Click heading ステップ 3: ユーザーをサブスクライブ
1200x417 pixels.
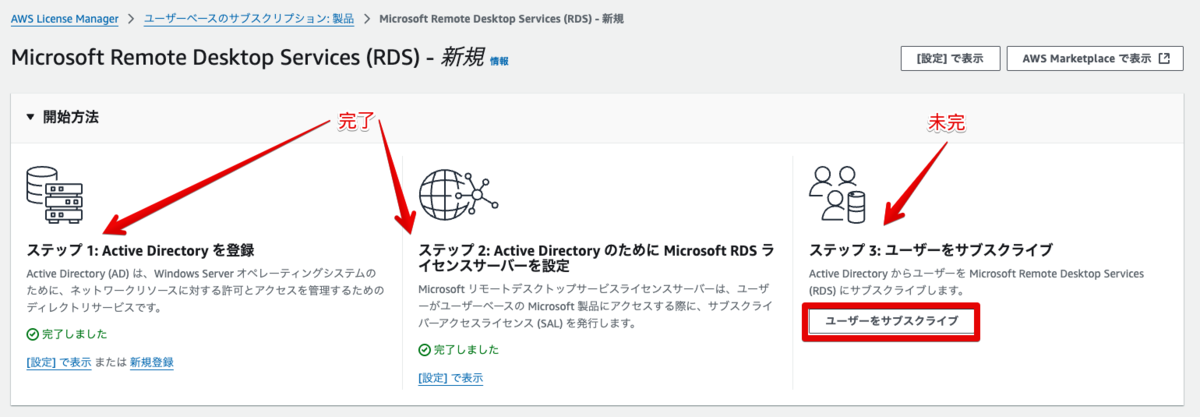point(931,249)
